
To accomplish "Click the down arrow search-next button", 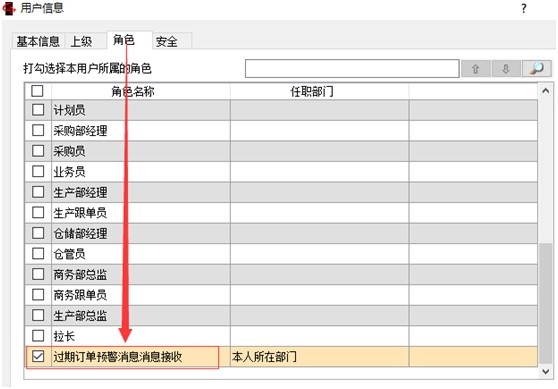I will pos(506,68).
